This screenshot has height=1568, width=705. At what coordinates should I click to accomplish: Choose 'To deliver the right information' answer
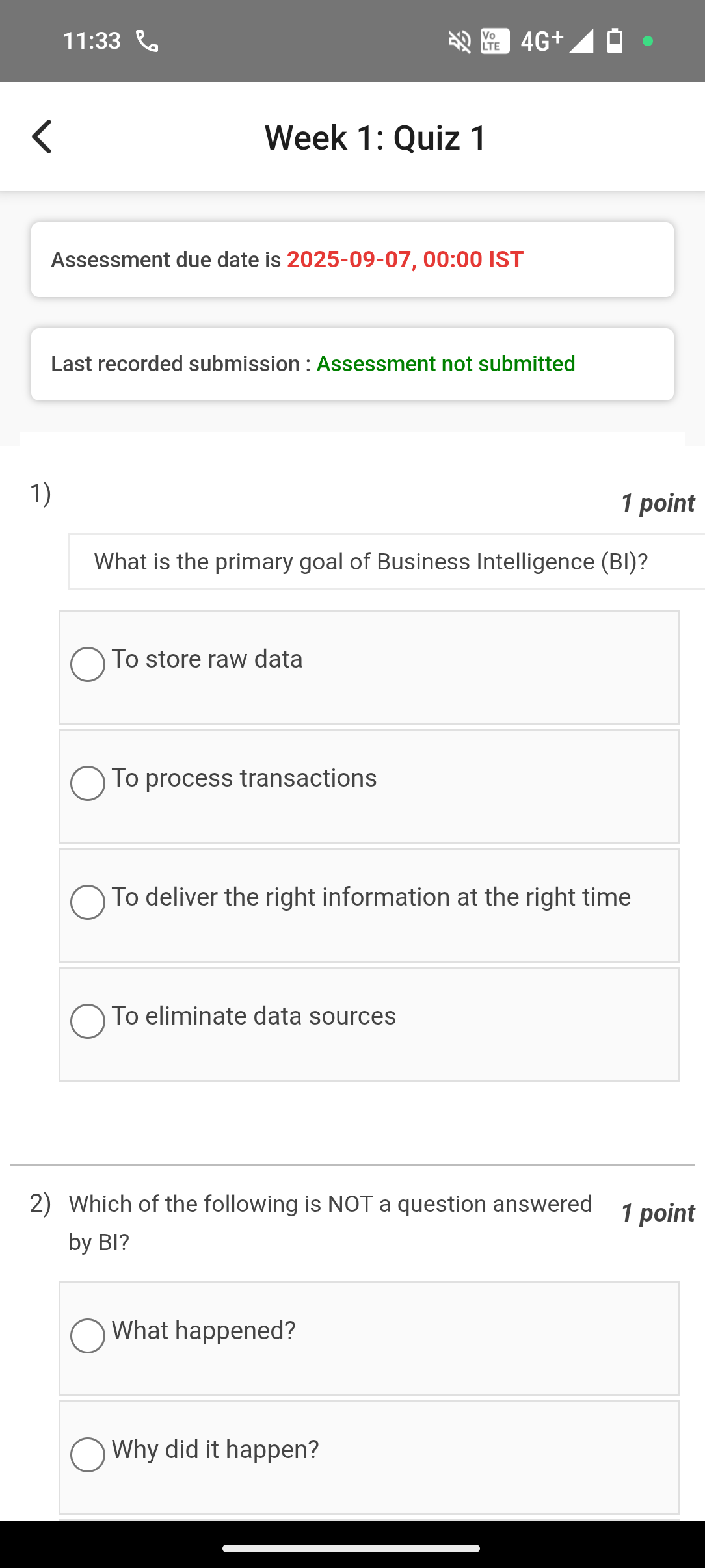pos(88,902)
